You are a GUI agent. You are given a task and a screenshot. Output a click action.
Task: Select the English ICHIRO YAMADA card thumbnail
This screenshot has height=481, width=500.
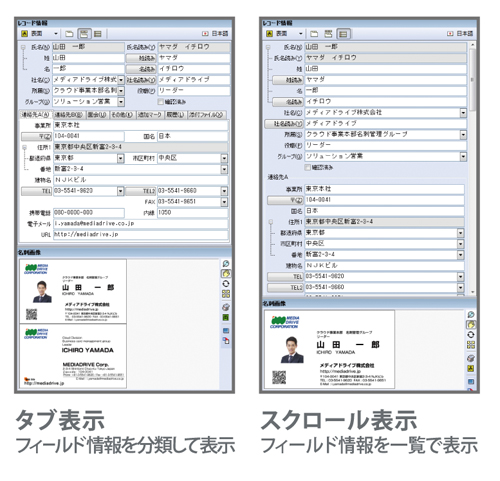coord(73,356)
